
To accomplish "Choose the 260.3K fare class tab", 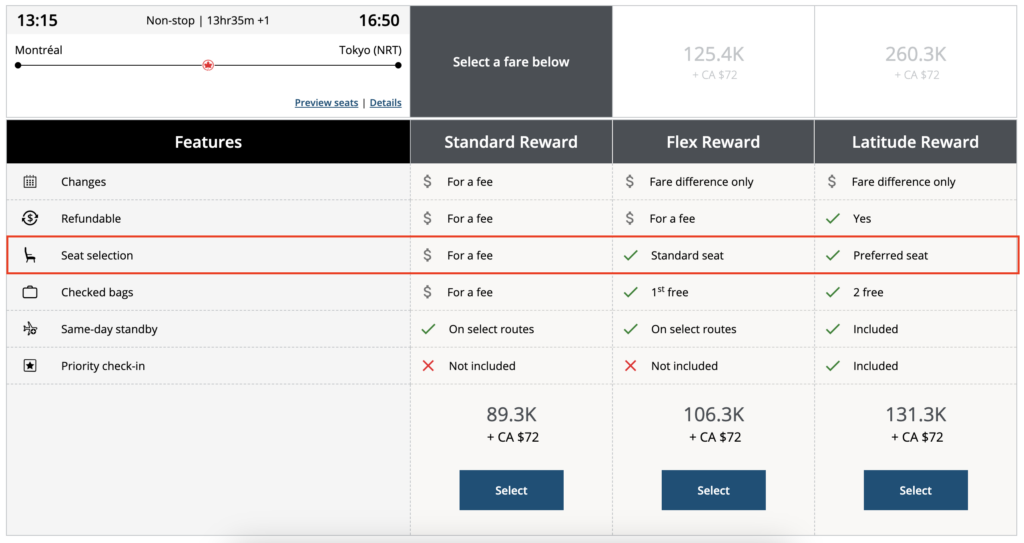I will click(x=915, y=62).
